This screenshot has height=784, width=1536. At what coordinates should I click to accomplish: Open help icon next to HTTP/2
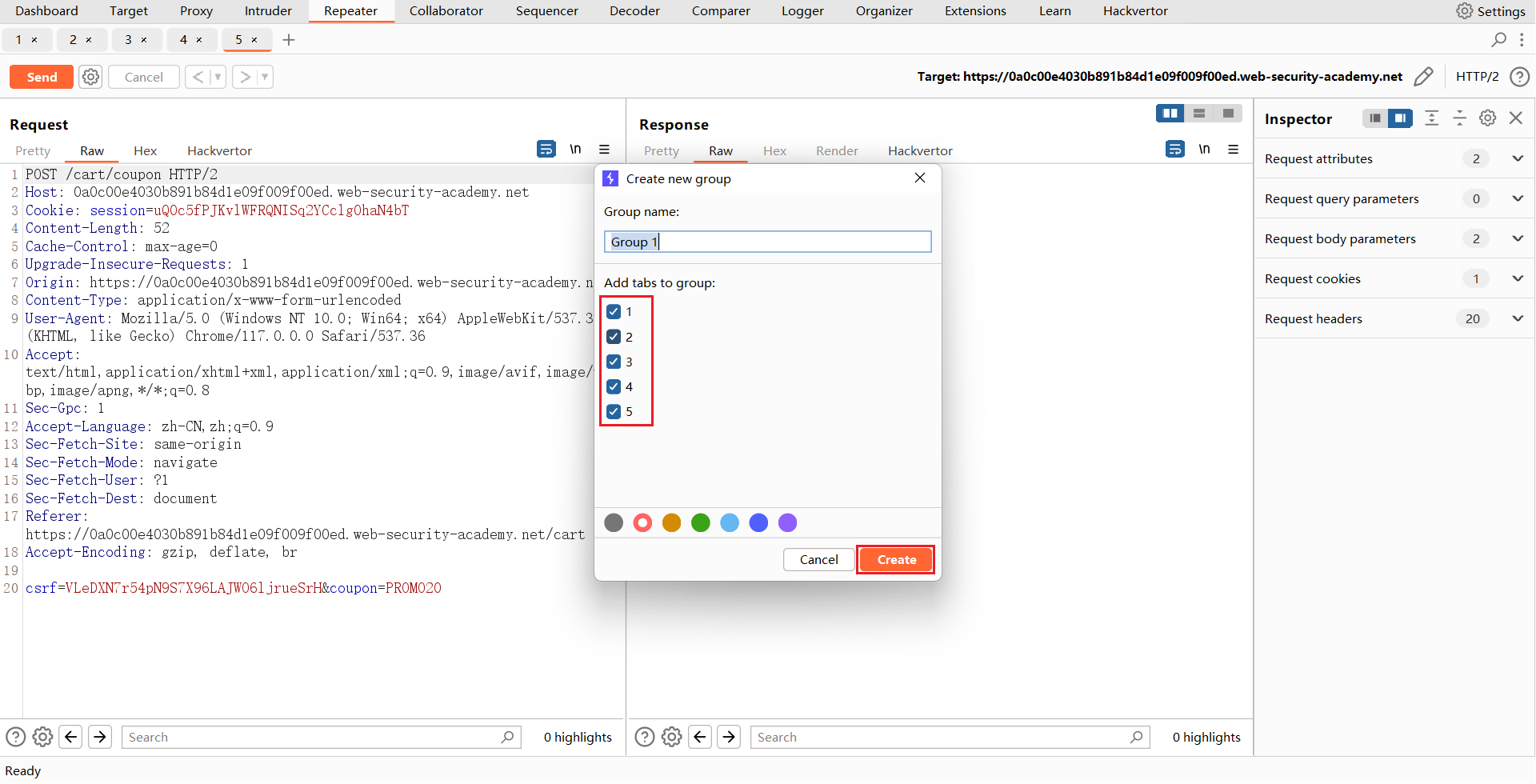click(1519, 77)
